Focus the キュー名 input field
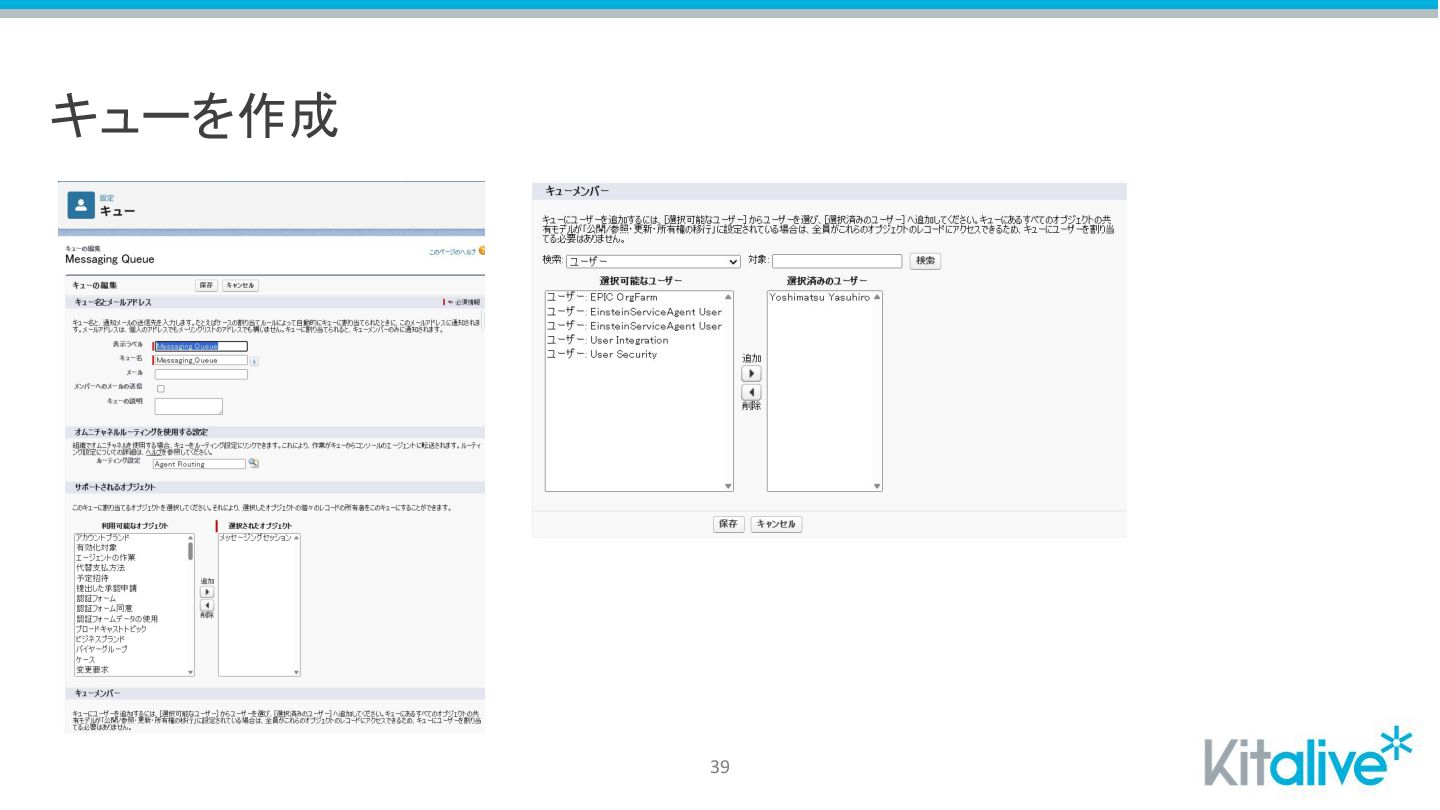This screenshot has width=1440, height=810. (200, 360)
